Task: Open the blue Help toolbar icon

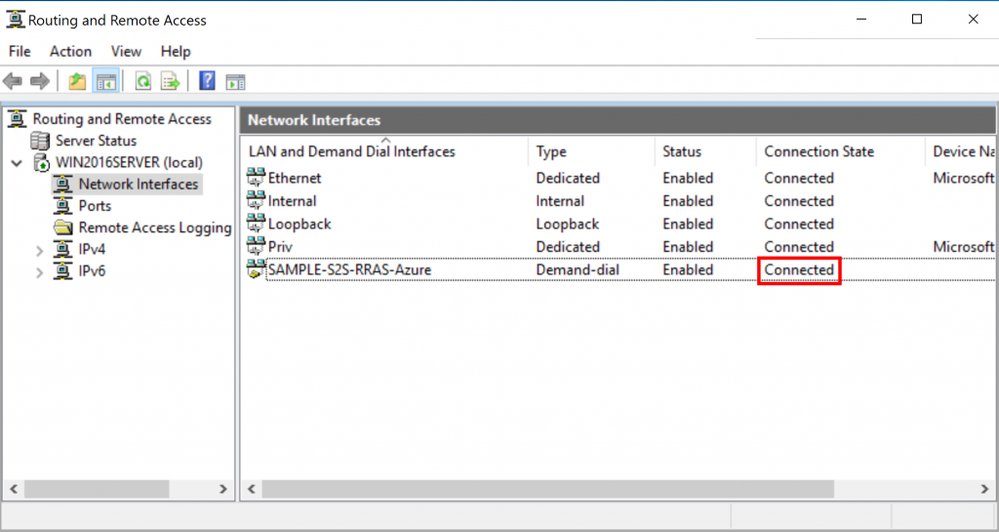Action: [x=207, y=81]
